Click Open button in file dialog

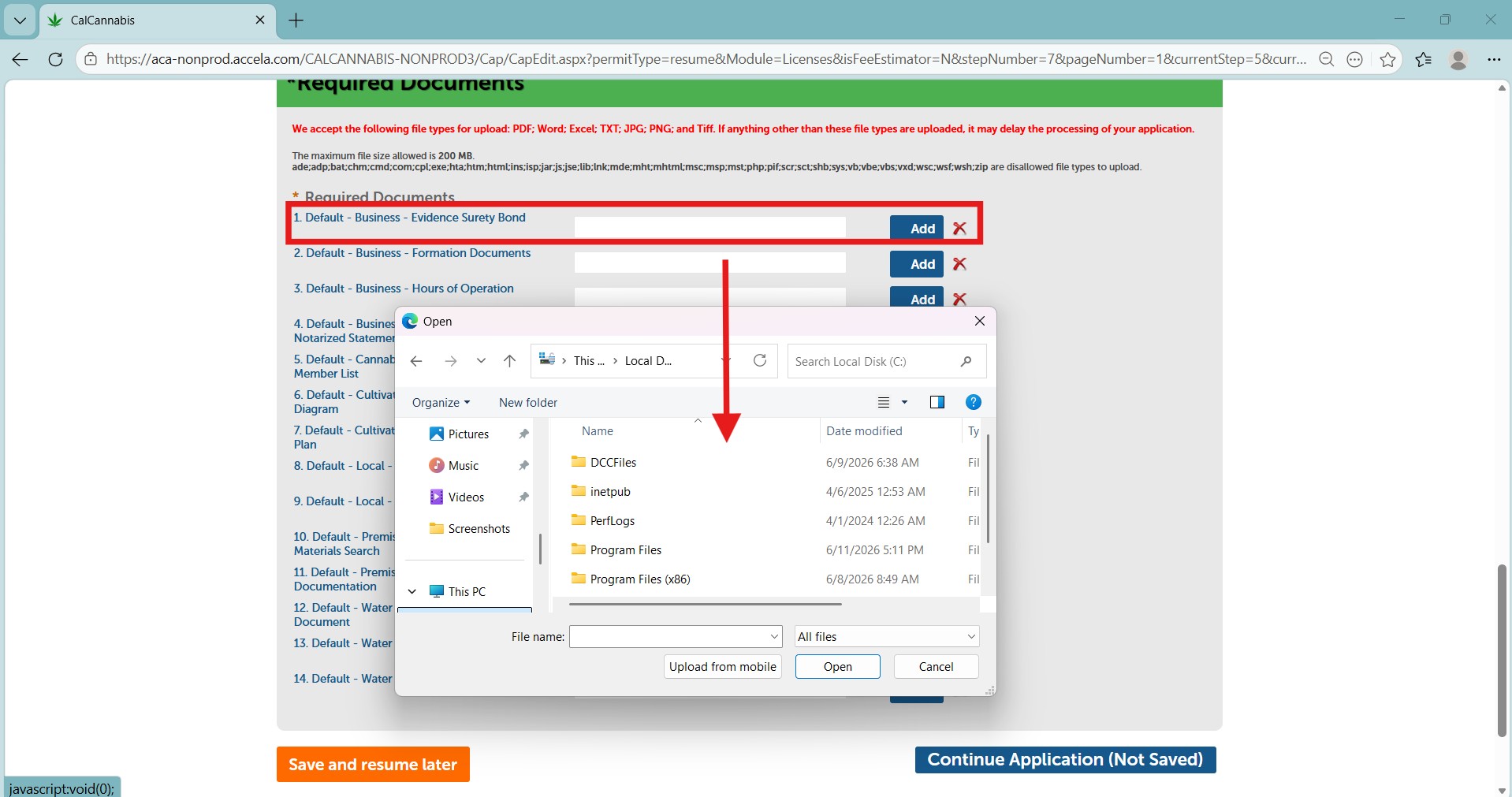pos(837,667)
